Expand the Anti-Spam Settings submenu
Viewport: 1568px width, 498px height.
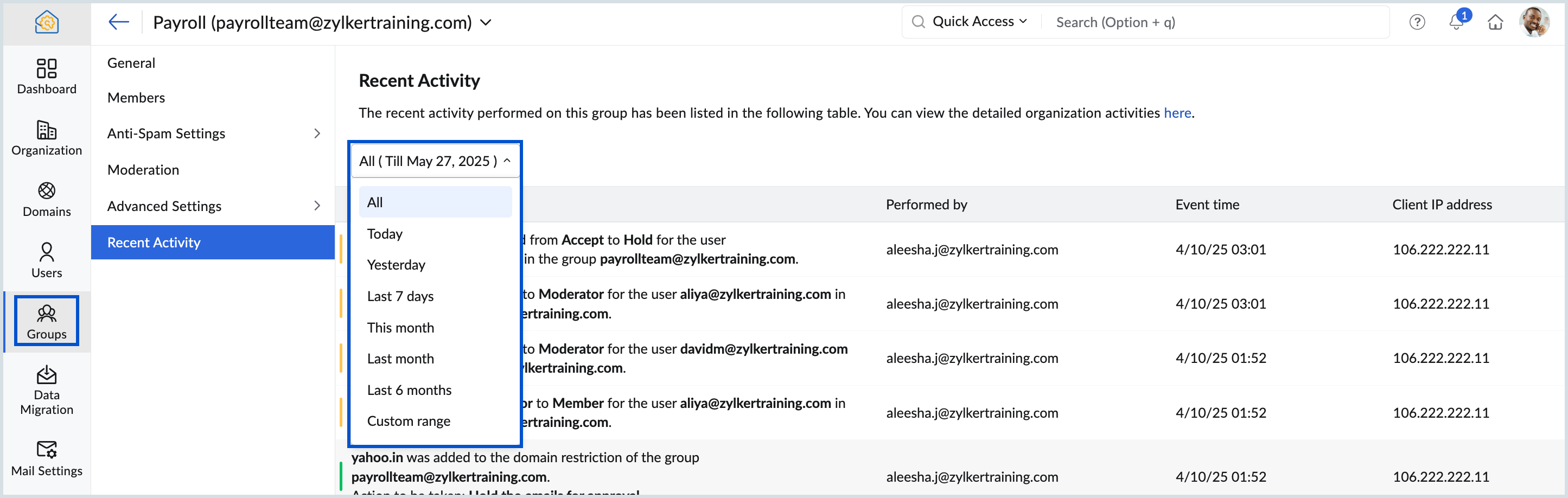tap(316, 133)
